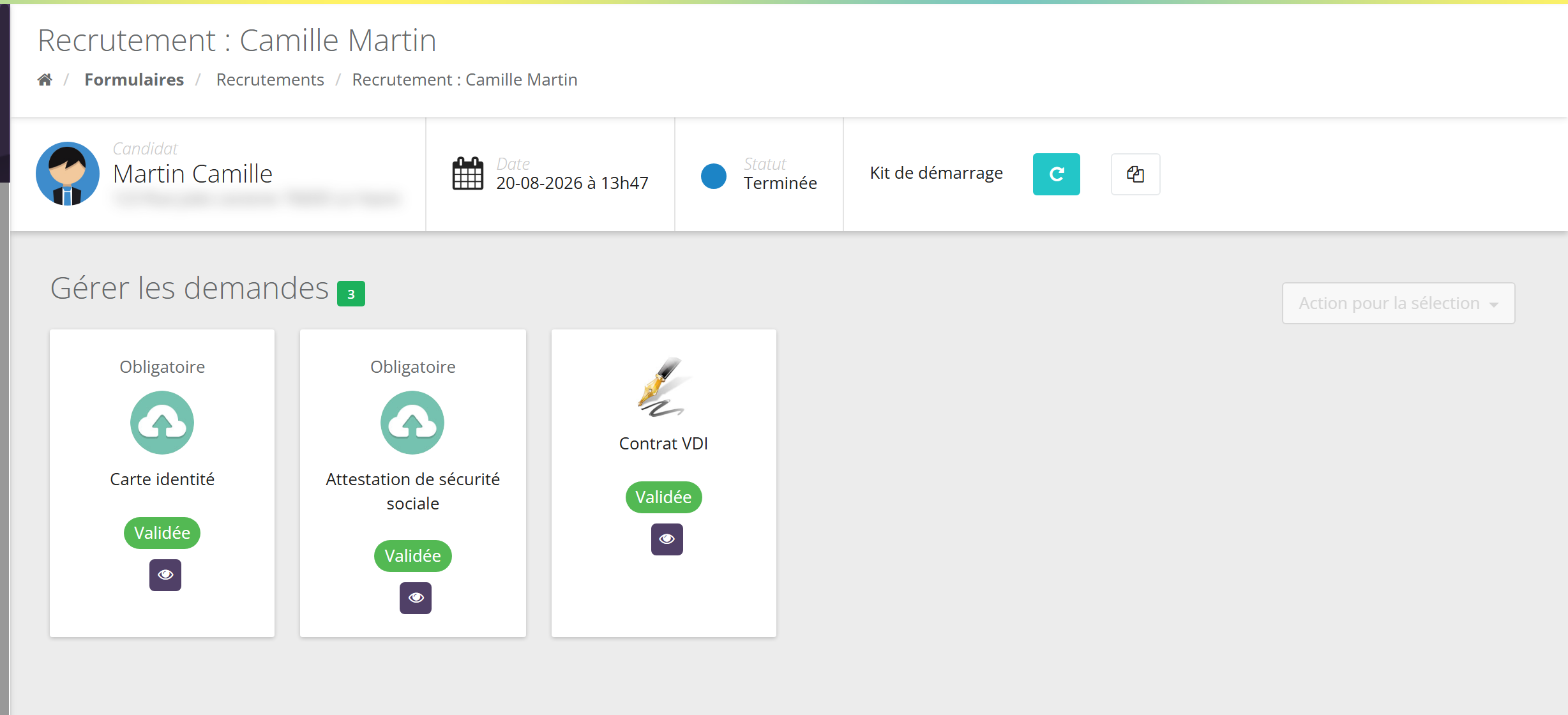
Task: Select the Contrat VDI card
Action: 664,483
